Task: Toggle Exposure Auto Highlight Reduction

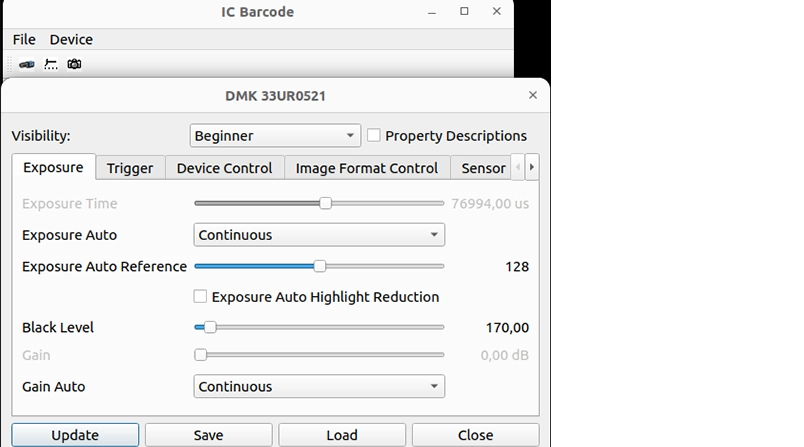Action: point(201,296)
